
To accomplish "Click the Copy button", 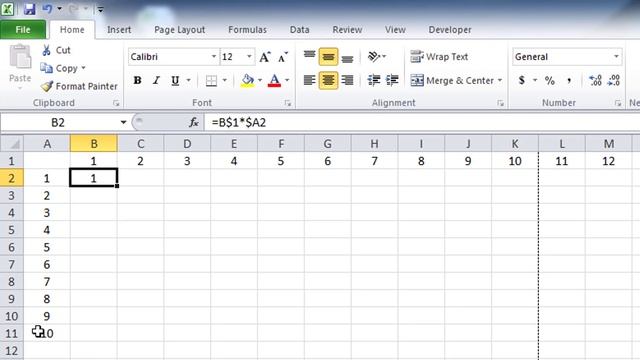I will [59, 68].
